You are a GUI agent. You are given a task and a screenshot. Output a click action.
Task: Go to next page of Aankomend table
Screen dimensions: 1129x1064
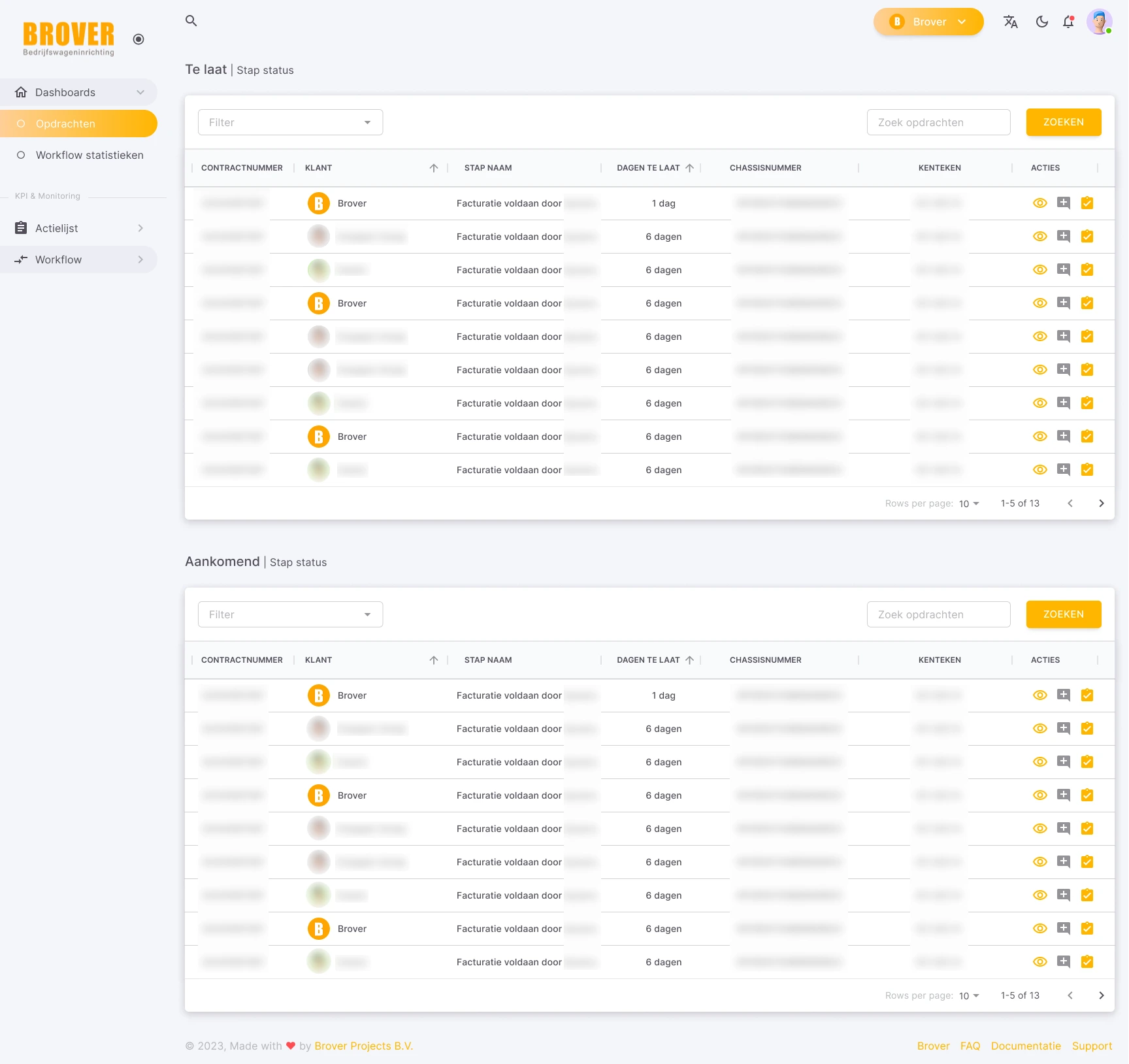1102,995
